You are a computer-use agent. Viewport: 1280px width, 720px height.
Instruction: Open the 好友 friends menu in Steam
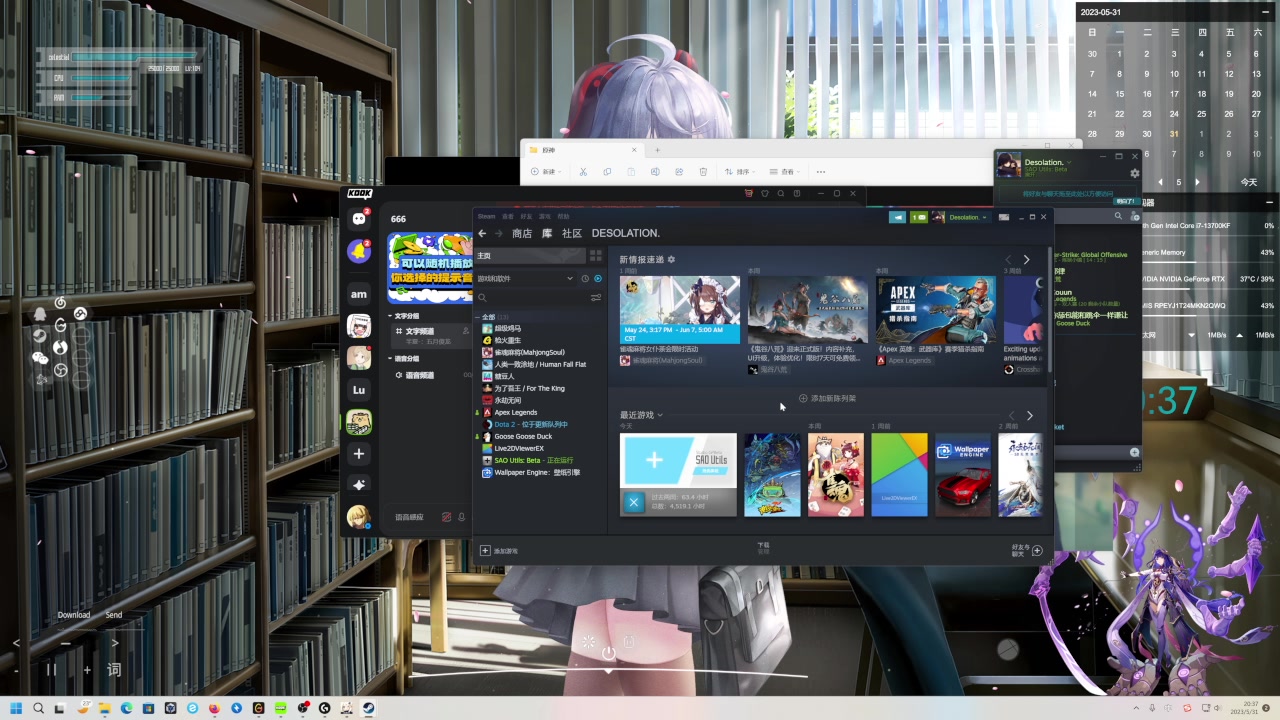[526, 216]
